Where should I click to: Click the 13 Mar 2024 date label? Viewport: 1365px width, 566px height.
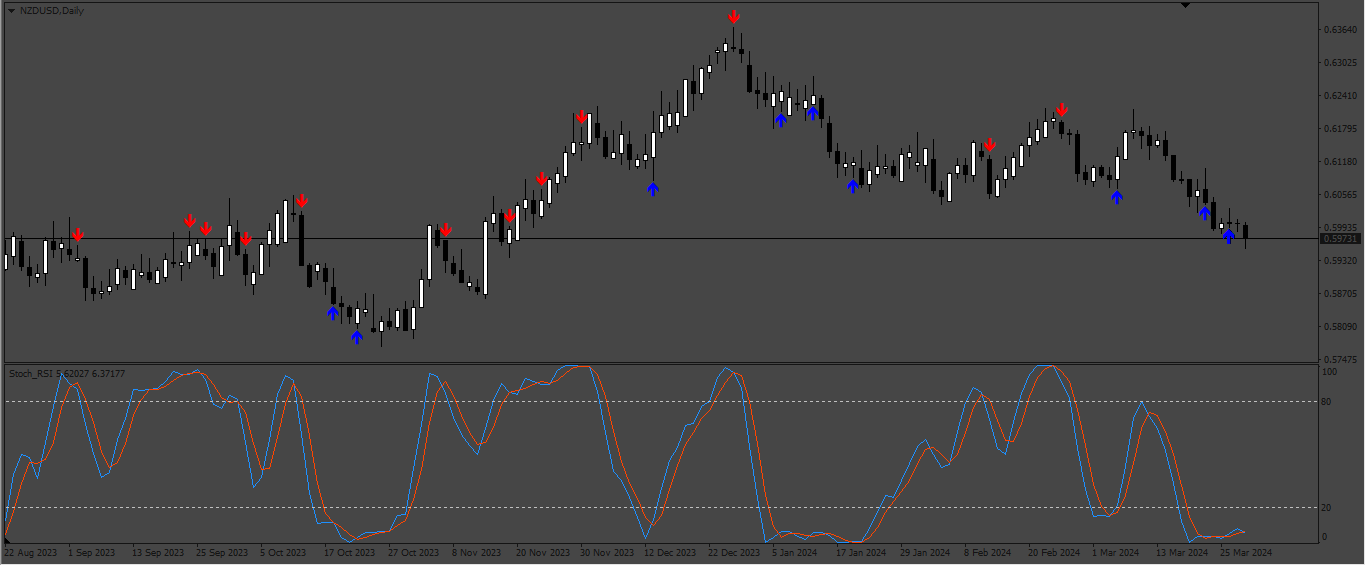pyautogui.click(x=1181, y=552)
